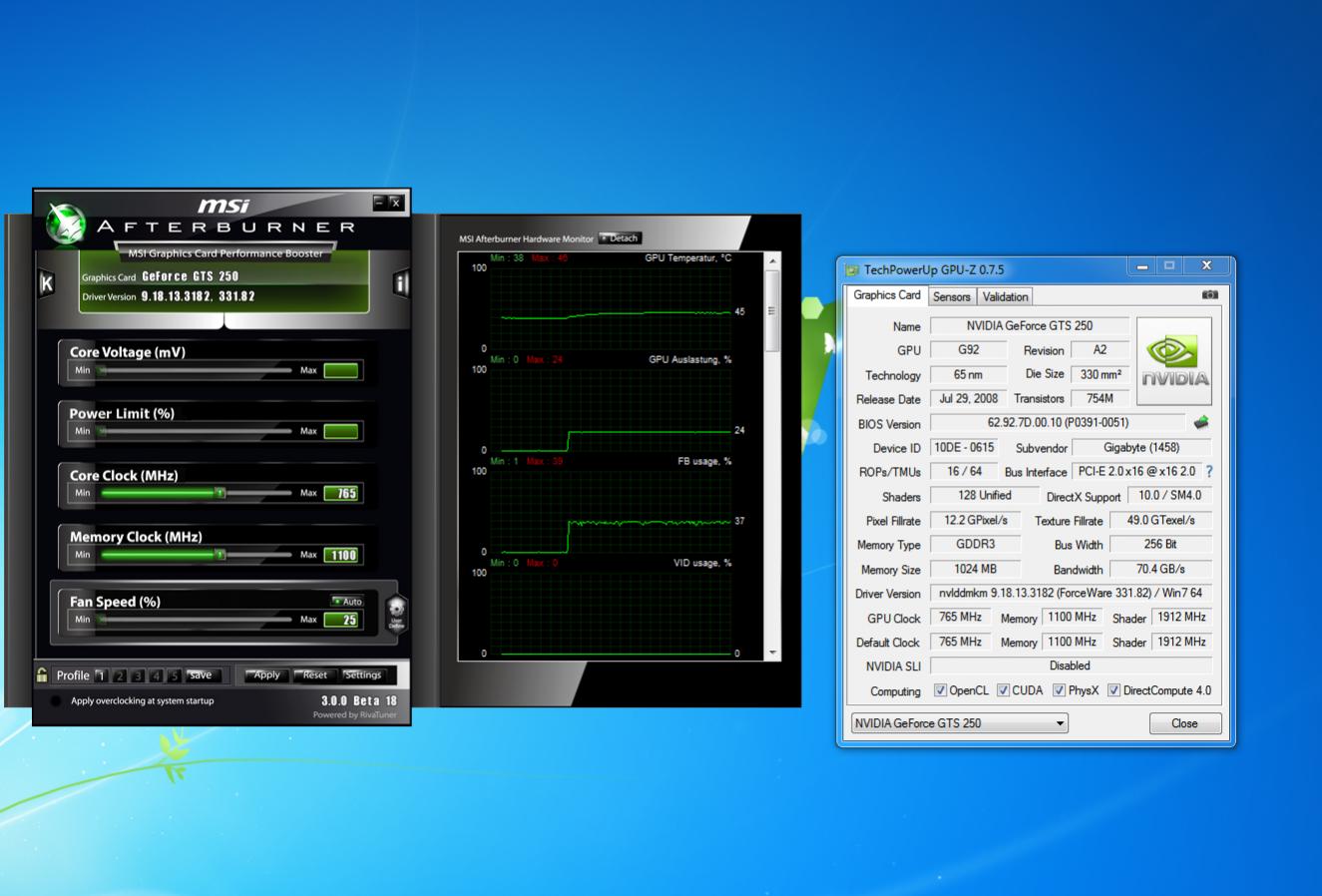This screenshot has height=896, width=1322.
Task: Expand the Afterburner graphics card info notch
Action: coord(224,321)
